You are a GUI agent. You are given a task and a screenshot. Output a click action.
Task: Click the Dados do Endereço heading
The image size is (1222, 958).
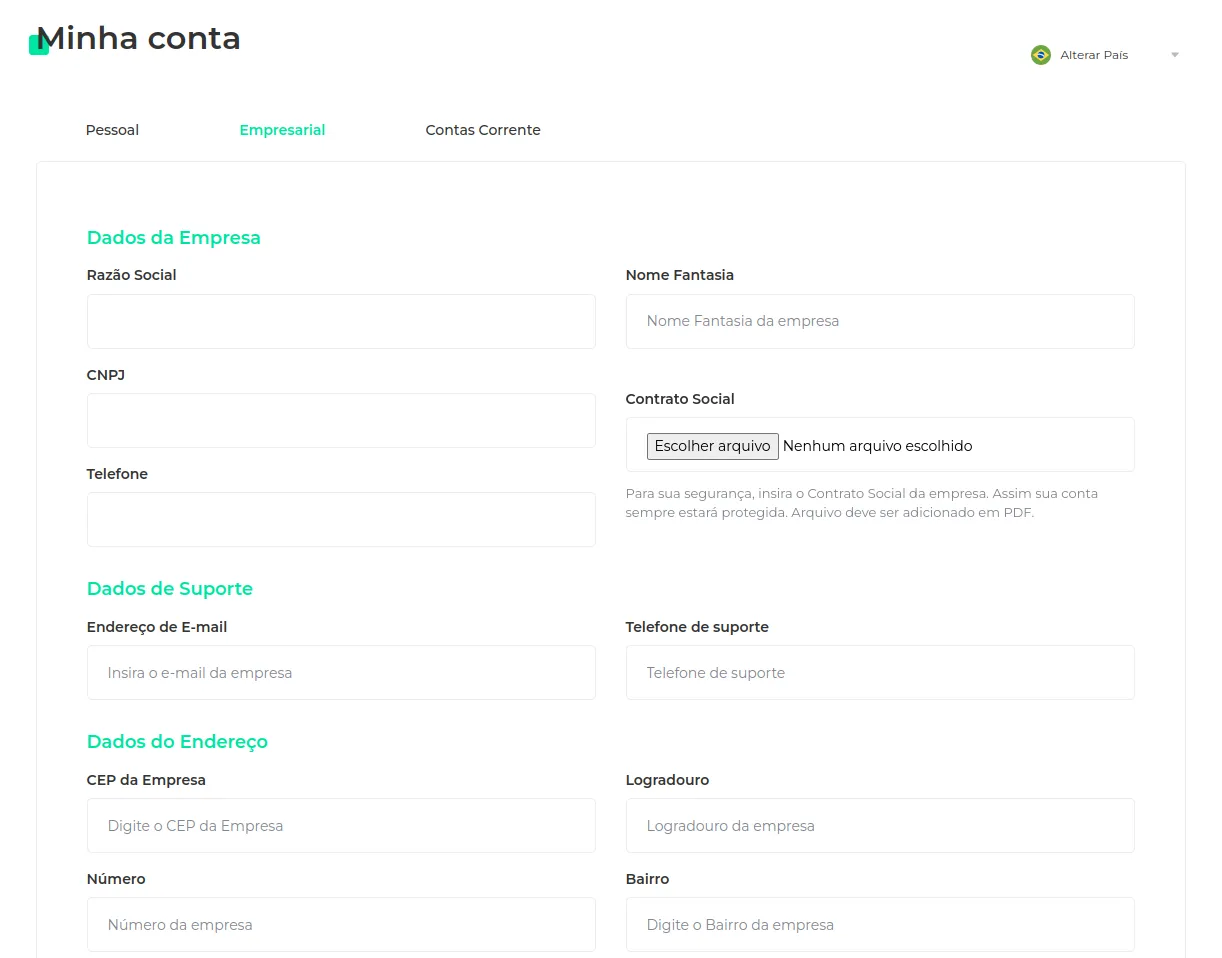tap(177, 742)
